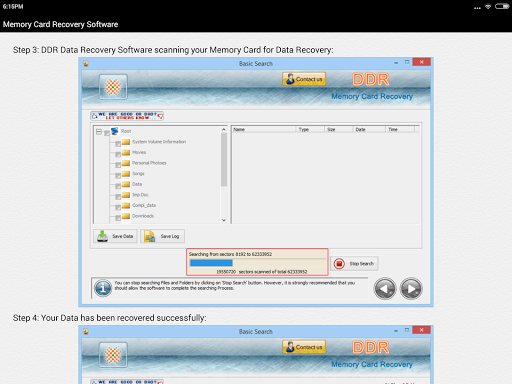512x384 pixels.
Task: Click the Contact us button
Action: coord(304,79)
